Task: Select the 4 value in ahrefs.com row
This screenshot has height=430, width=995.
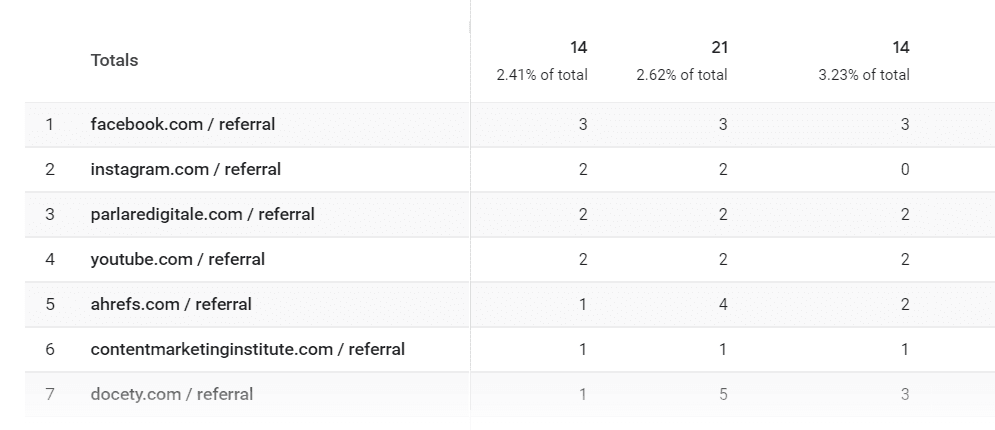Action: pyautogui.click(x=722, y=304)
